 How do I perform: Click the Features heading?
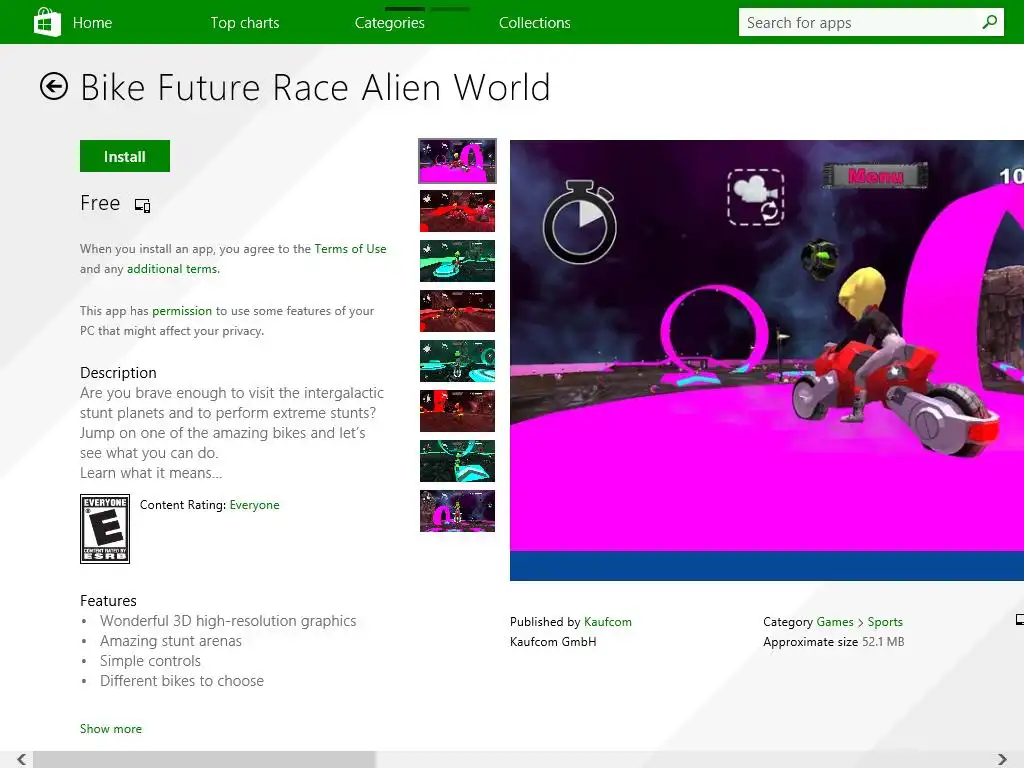[x=108, y=601]
